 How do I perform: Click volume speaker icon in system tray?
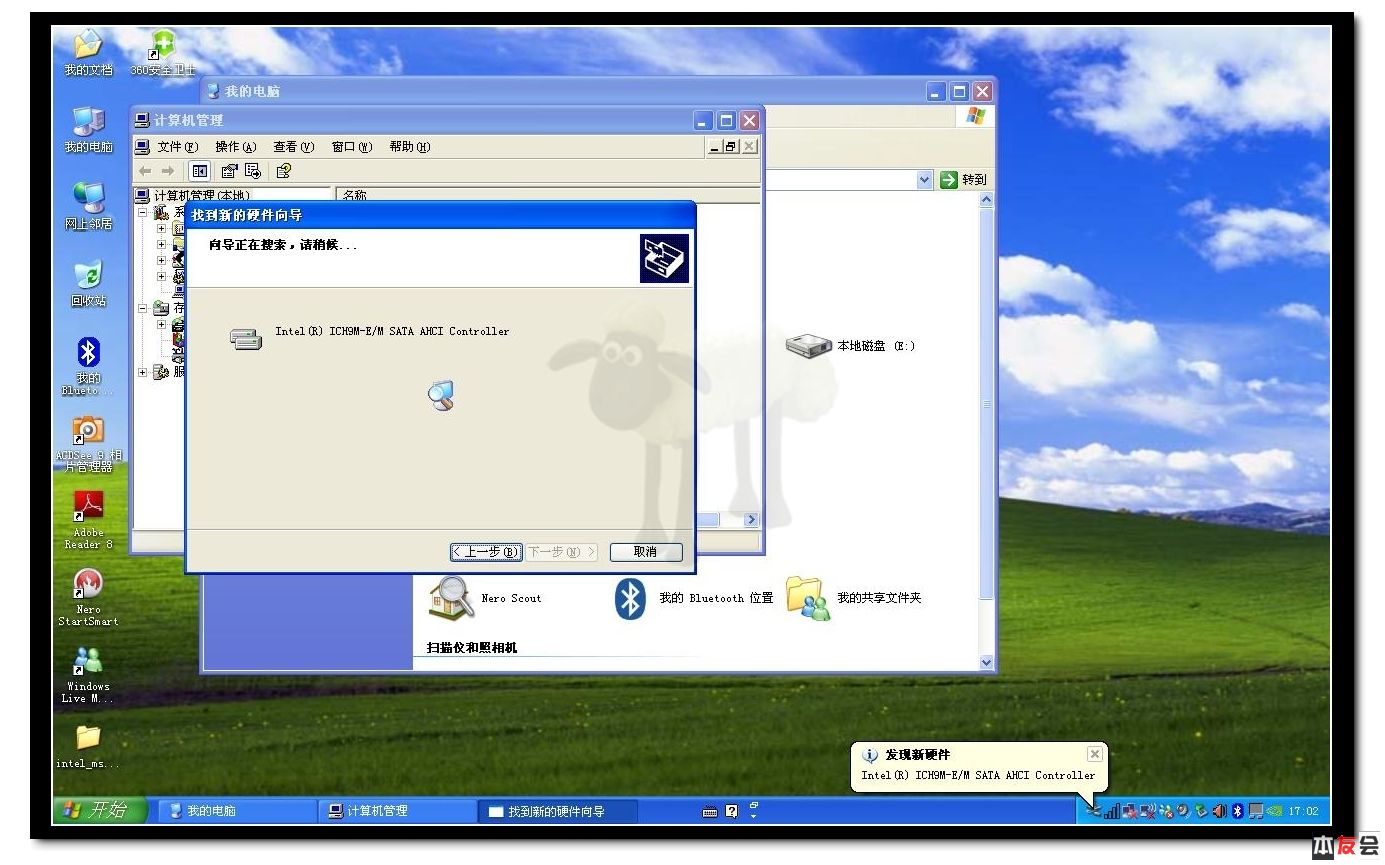(1219, 811)
